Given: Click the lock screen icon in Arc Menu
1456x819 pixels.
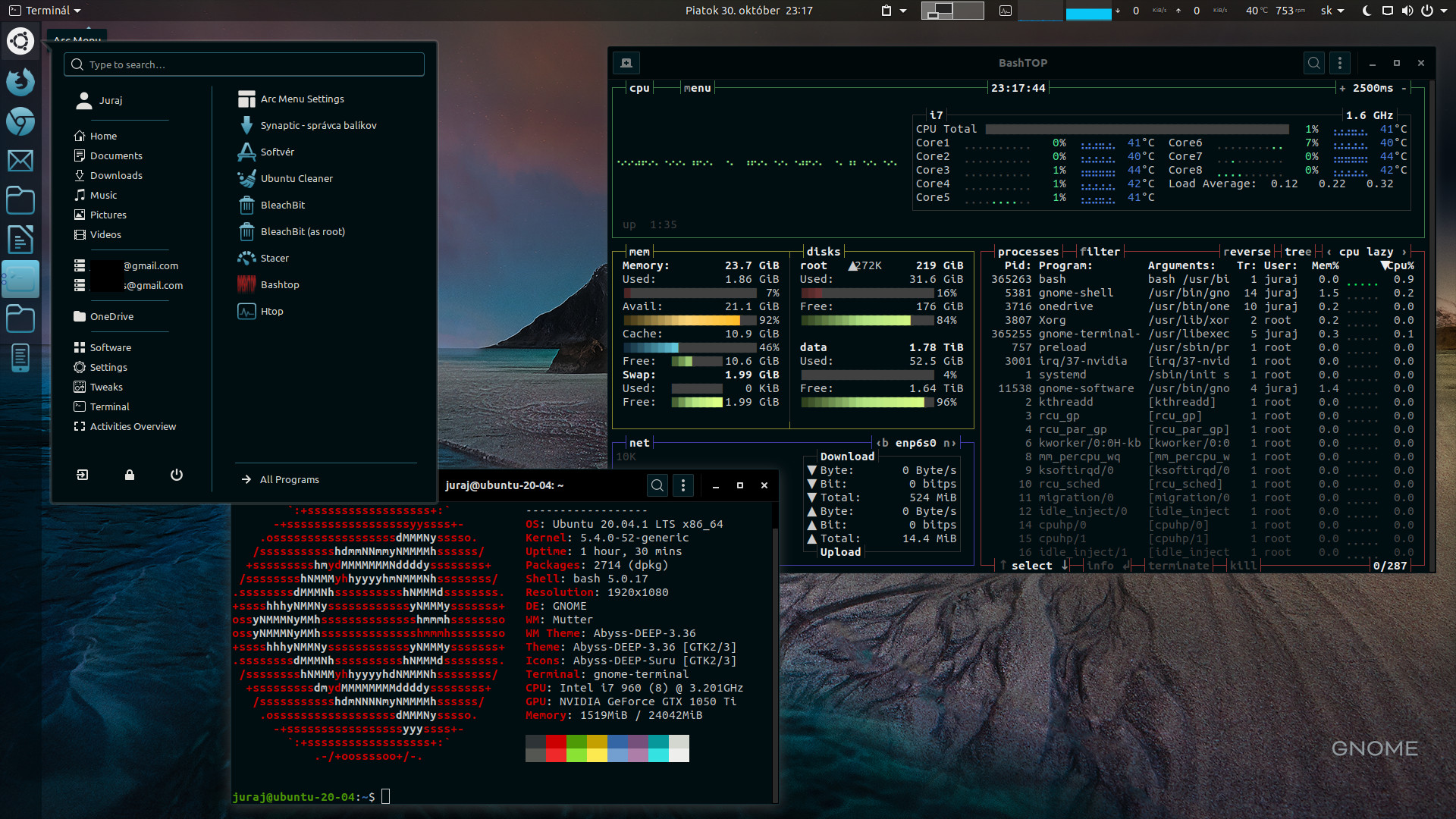Looking at the screenshot, I should 130,475.
